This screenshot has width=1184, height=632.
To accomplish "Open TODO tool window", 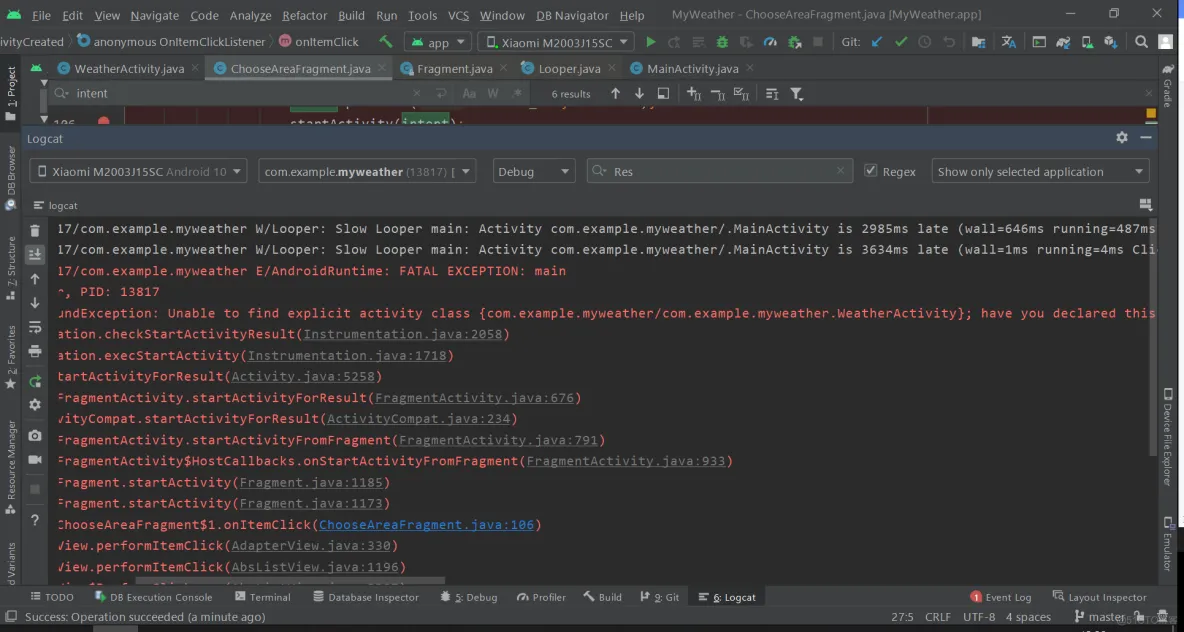I will 51,597.
